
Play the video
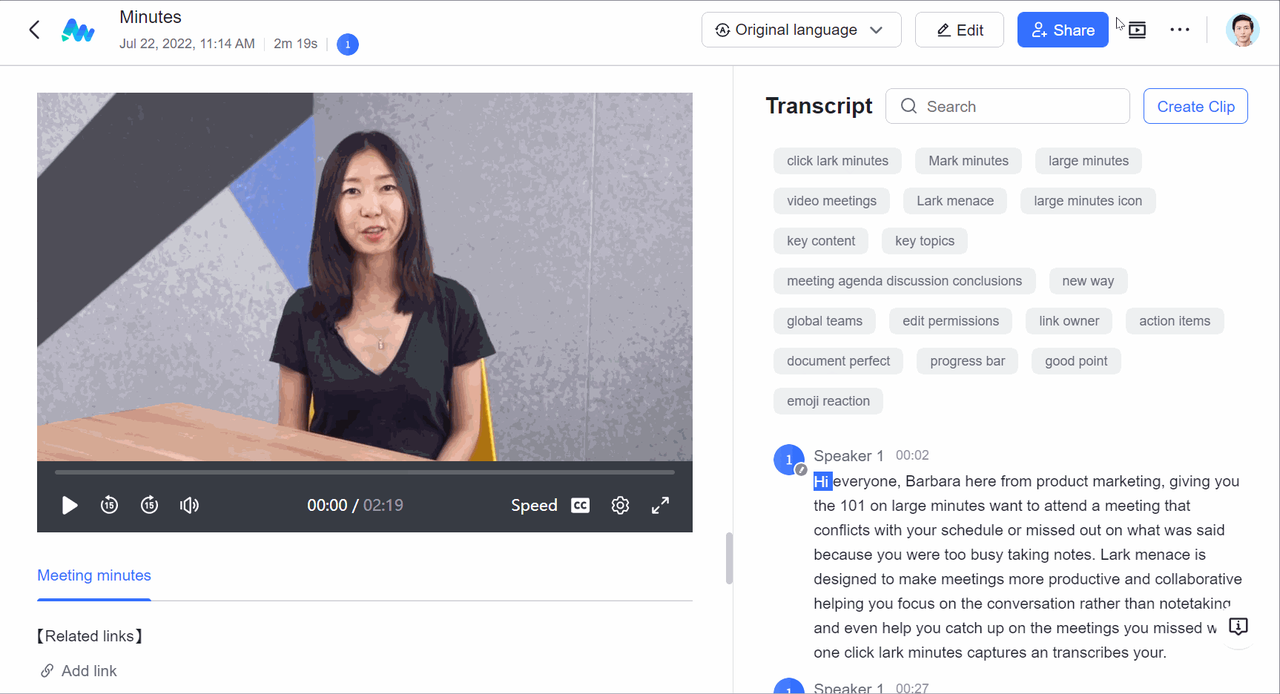(69, 505)
